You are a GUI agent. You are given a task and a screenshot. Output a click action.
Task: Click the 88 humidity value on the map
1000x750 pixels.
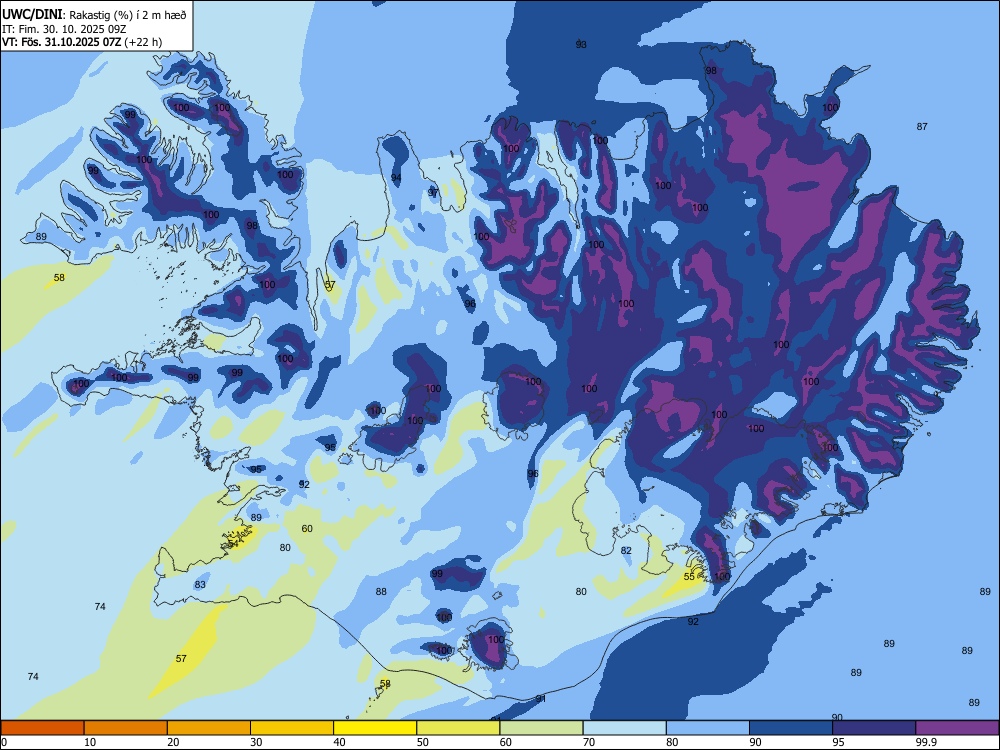coord(381,591)
